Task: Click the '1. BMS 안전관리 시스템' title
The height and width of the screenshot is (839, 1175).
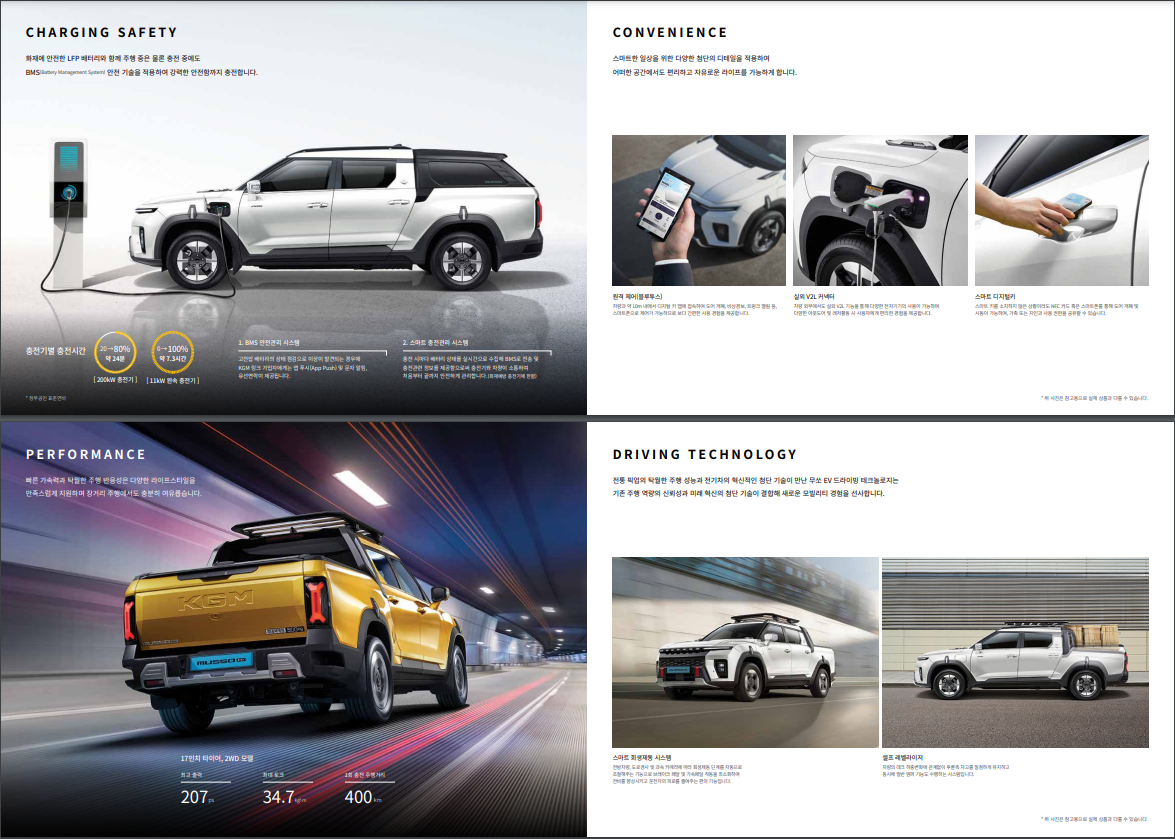Action: (x=269, y=342)
